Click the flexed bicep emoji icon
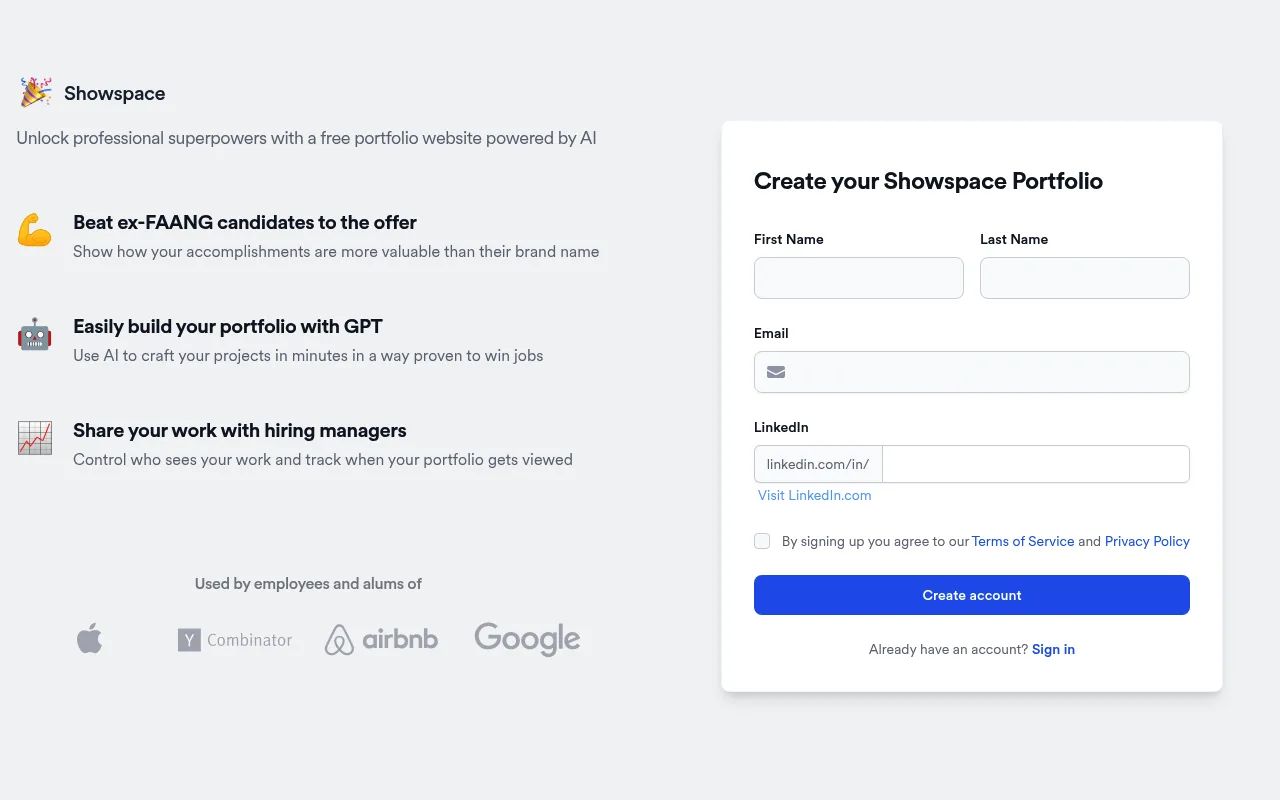 pos(35,230)
